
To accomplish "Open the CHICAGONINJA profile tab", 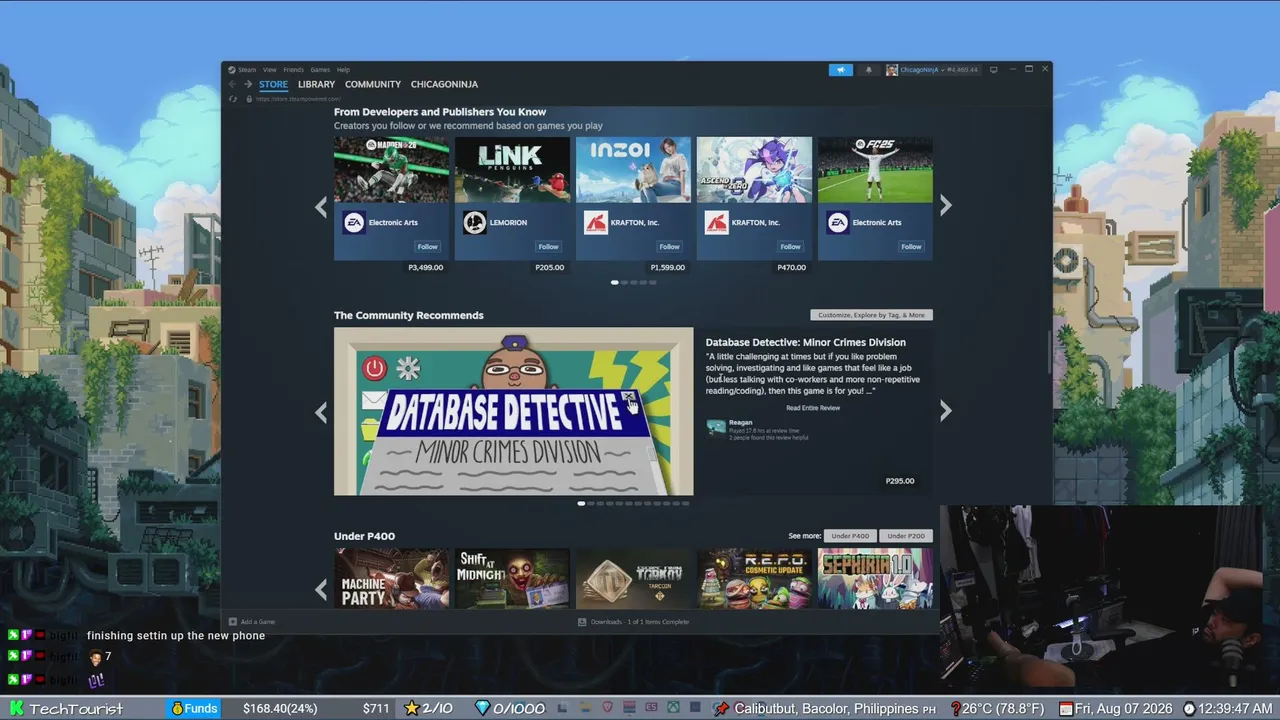I will (x=444, y=85).
